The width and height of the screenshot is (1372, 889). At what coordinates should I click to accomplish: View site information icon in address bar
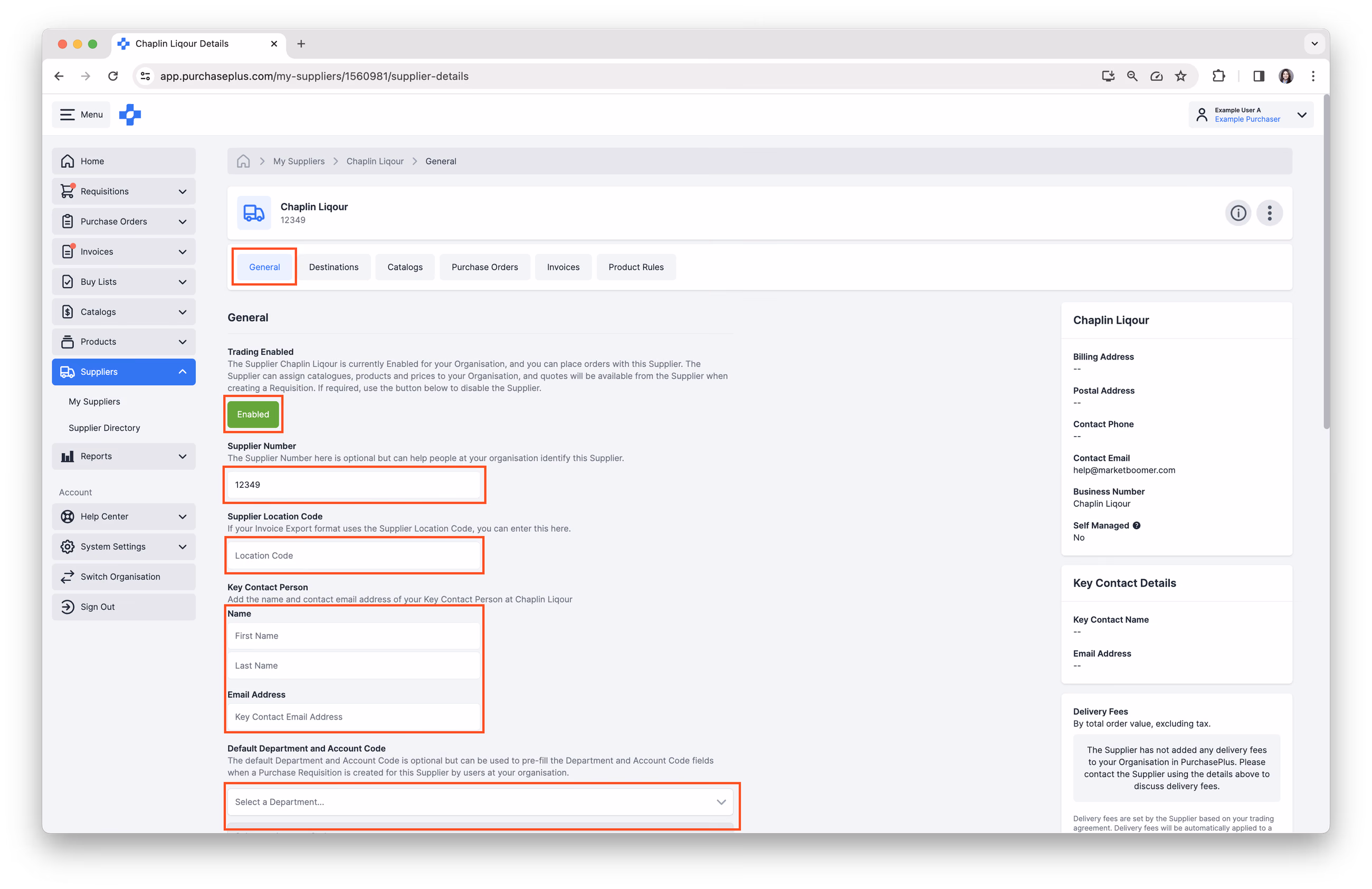[146, 76]
